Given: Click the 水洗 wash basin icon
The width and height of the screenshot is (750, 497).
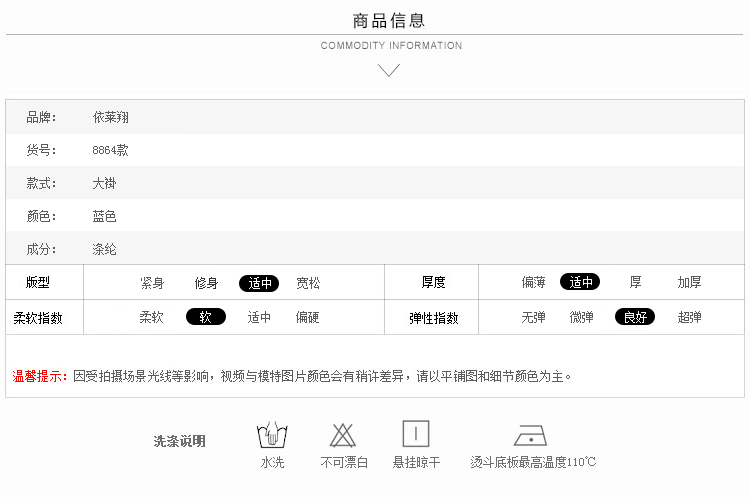Looking at the screenshot, I should (272, 434).
